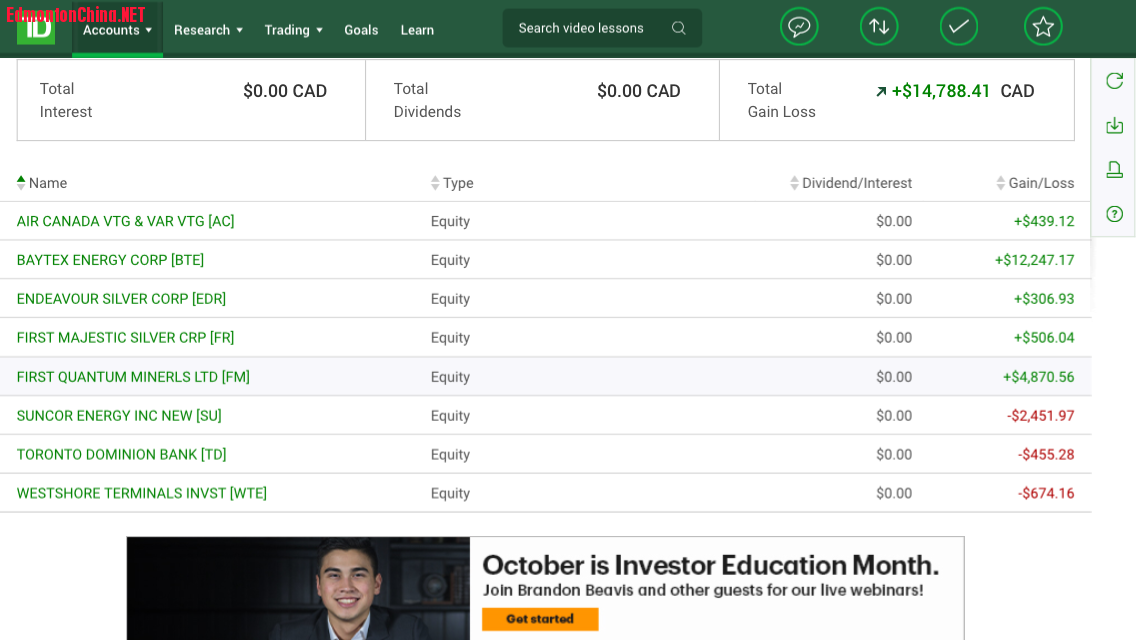Open FIRST QUANTUM MINERLS LTD [FM]

click(x=133, y=377)
